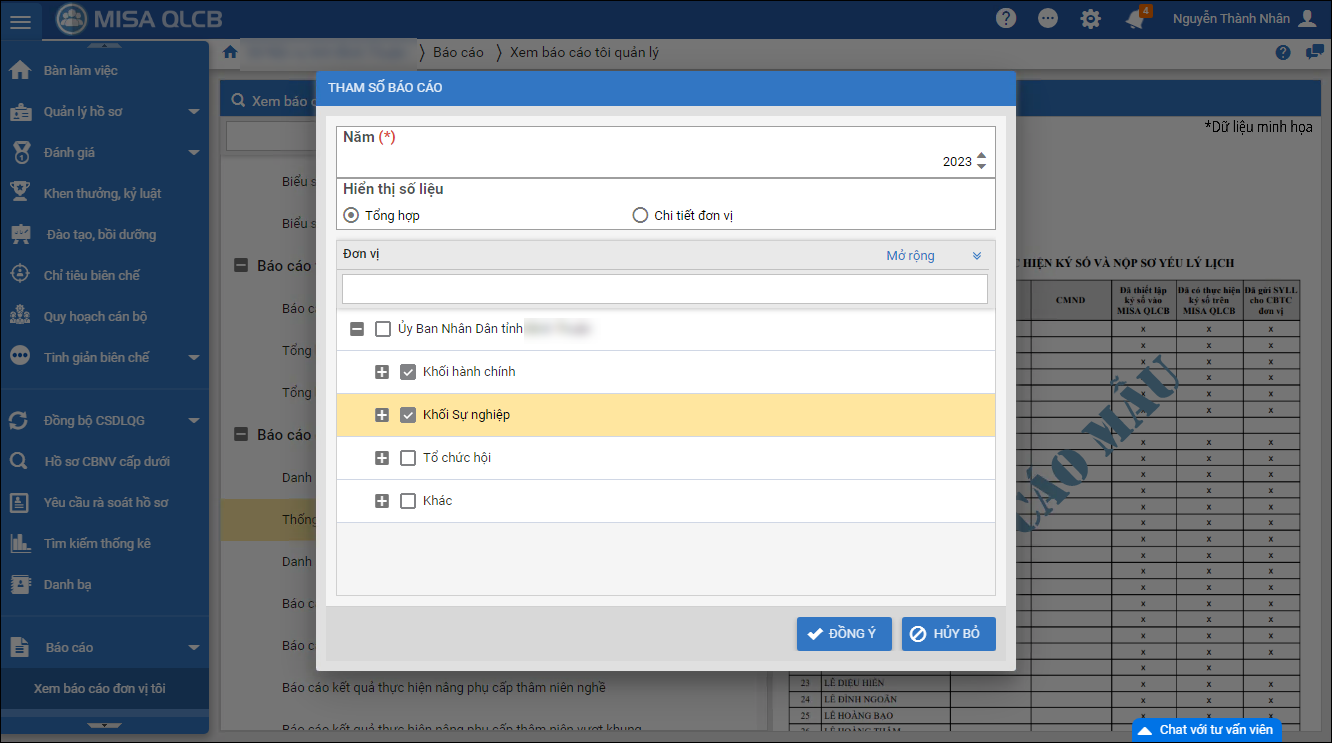Uncheck the Khối hành chính checkbox
1332x743 pixels.
click(408, 372)
